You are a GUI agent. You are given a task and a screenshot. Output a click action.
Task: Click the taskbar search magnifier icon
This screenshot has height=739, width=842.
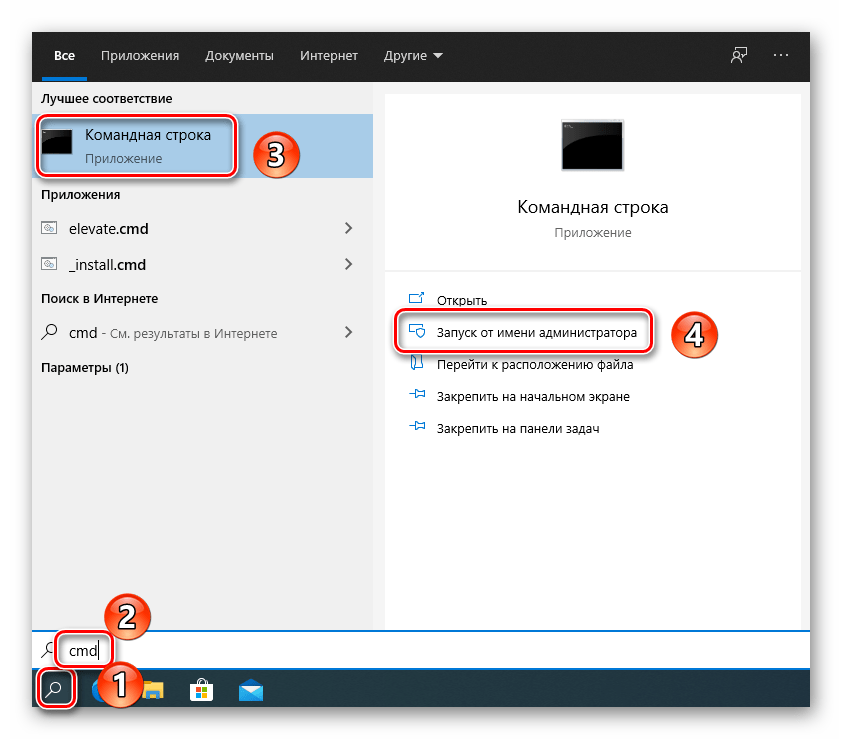coord(55,689)
